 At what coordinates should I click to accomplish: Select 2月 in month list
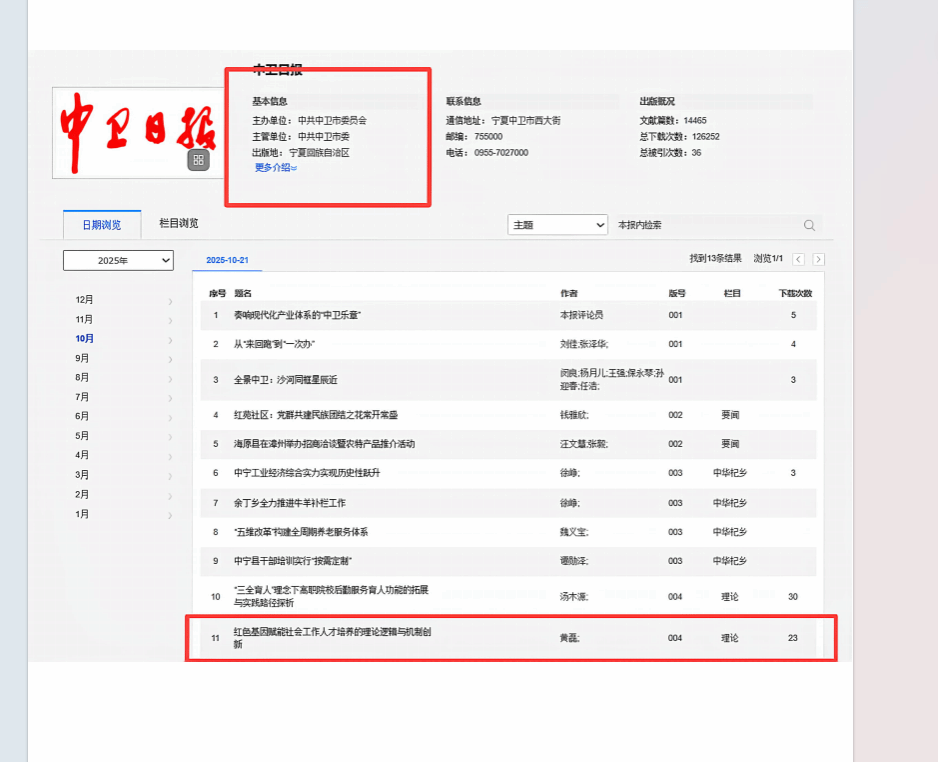[82, 494]
